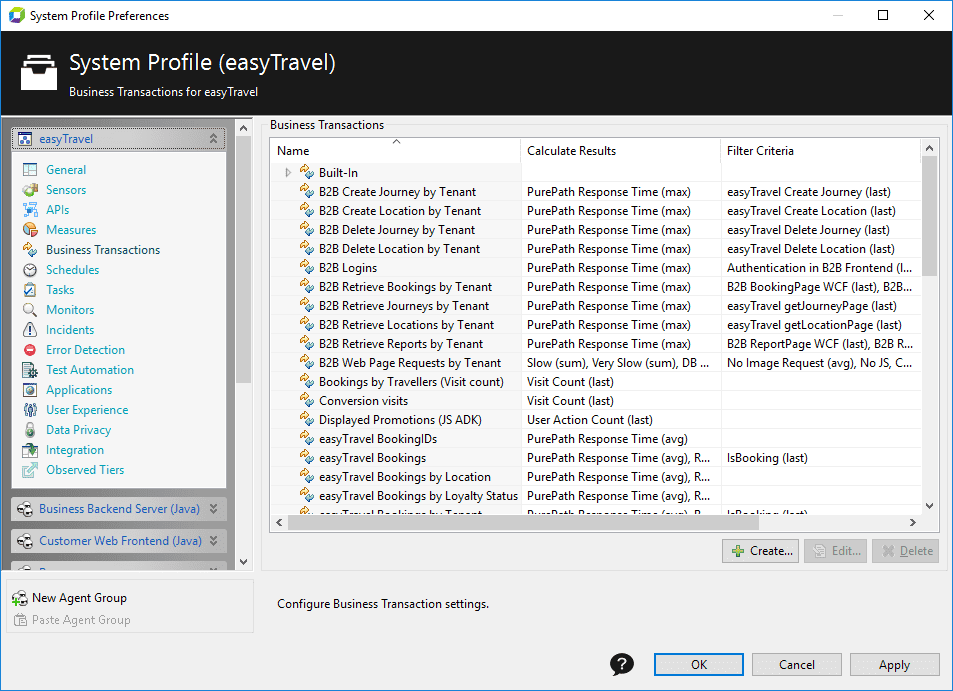
Task: Click the Integration icon
Action: (x=30, y=450)
